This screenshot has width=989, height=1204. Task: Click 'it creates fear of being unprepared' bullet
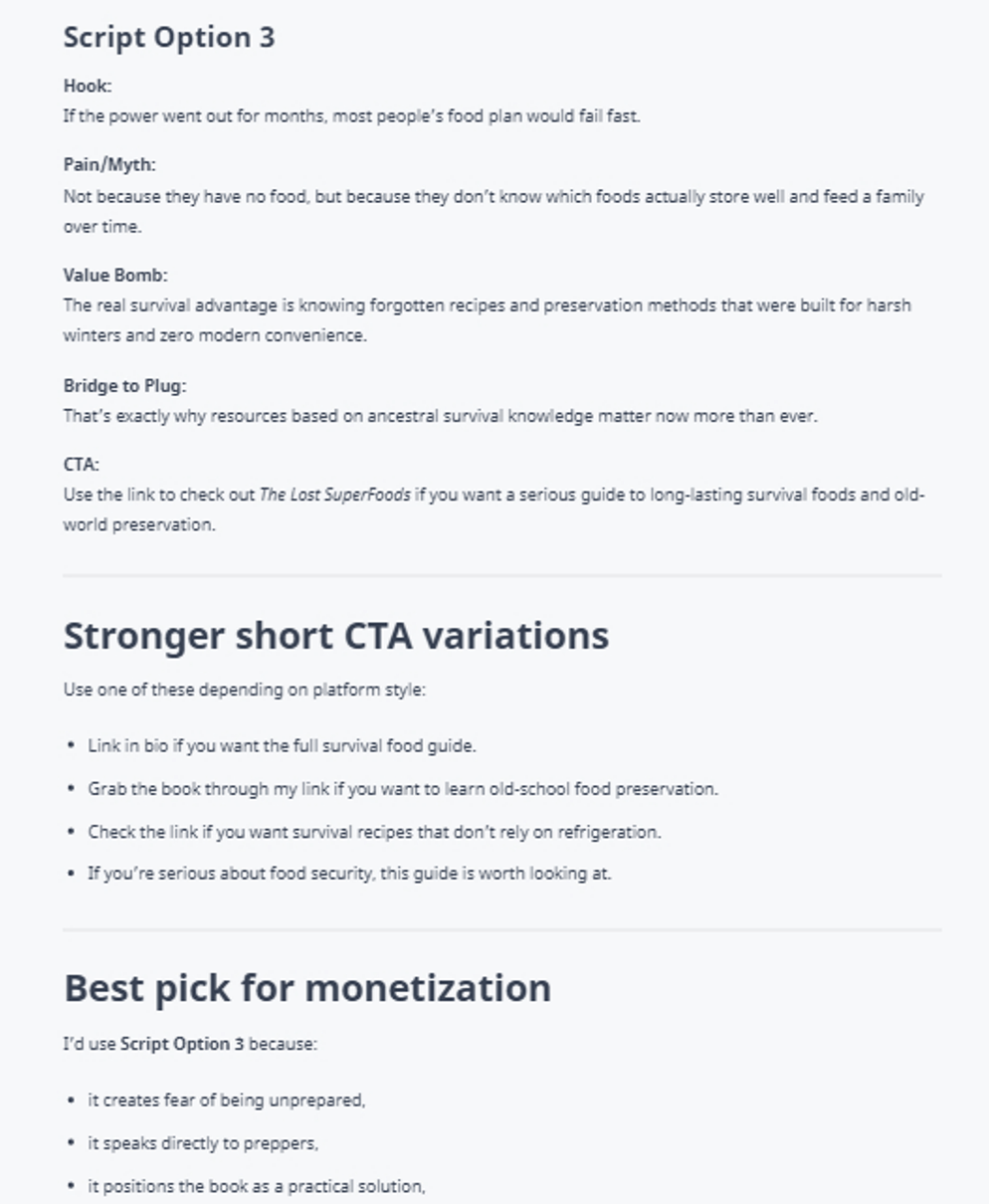click(227, 1101)
